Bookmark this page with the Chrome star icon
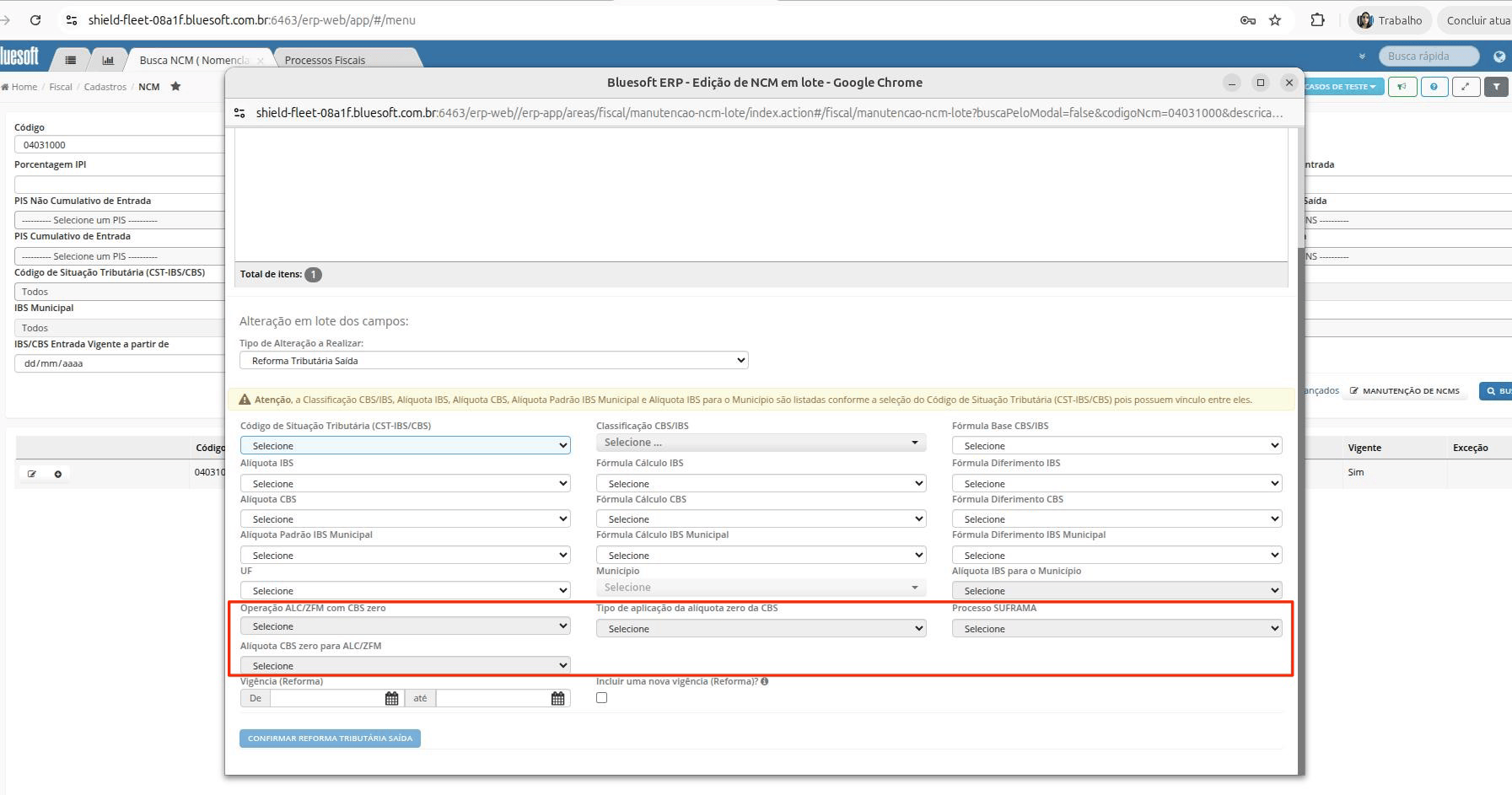The height and width of the screenshot is (795, 1512). [x=1275, y=20]
